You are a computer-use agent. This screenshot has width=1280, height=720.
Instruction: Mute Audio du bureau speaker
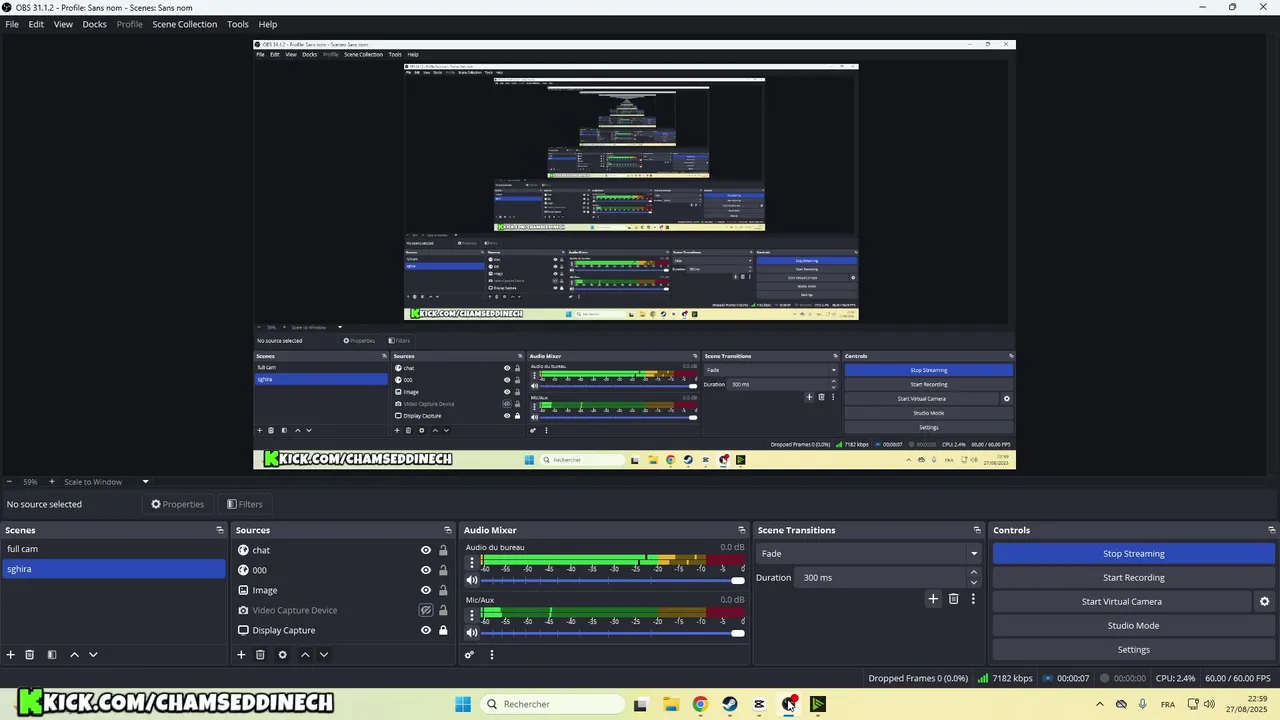472,581
